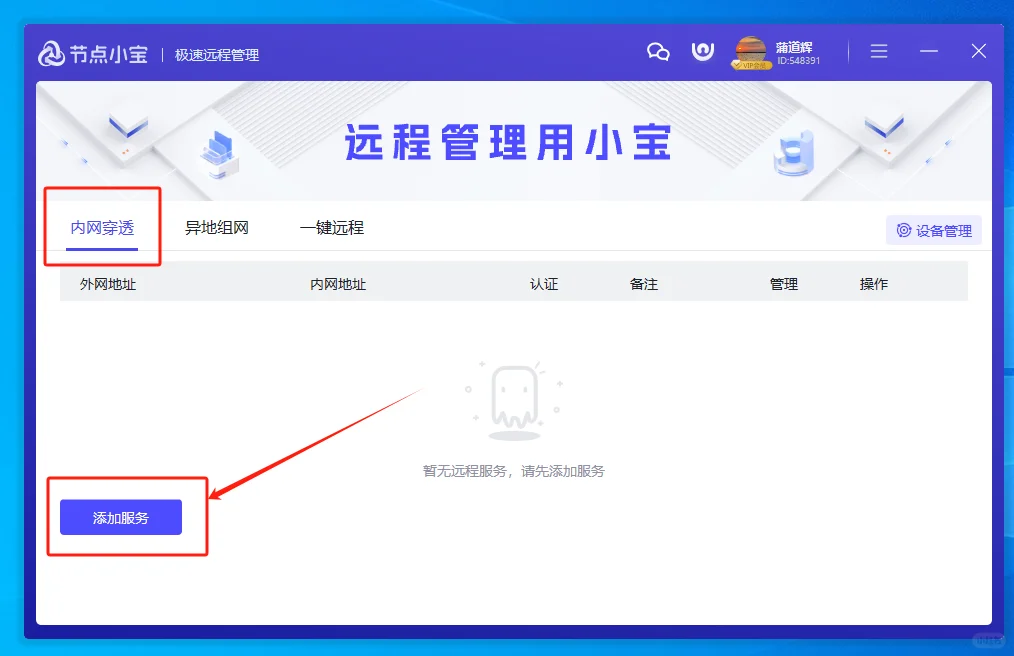Click the ID:548391 label
Viewport: 1014px width, 656px height.
pyautogui.click(x=799, y=61)
